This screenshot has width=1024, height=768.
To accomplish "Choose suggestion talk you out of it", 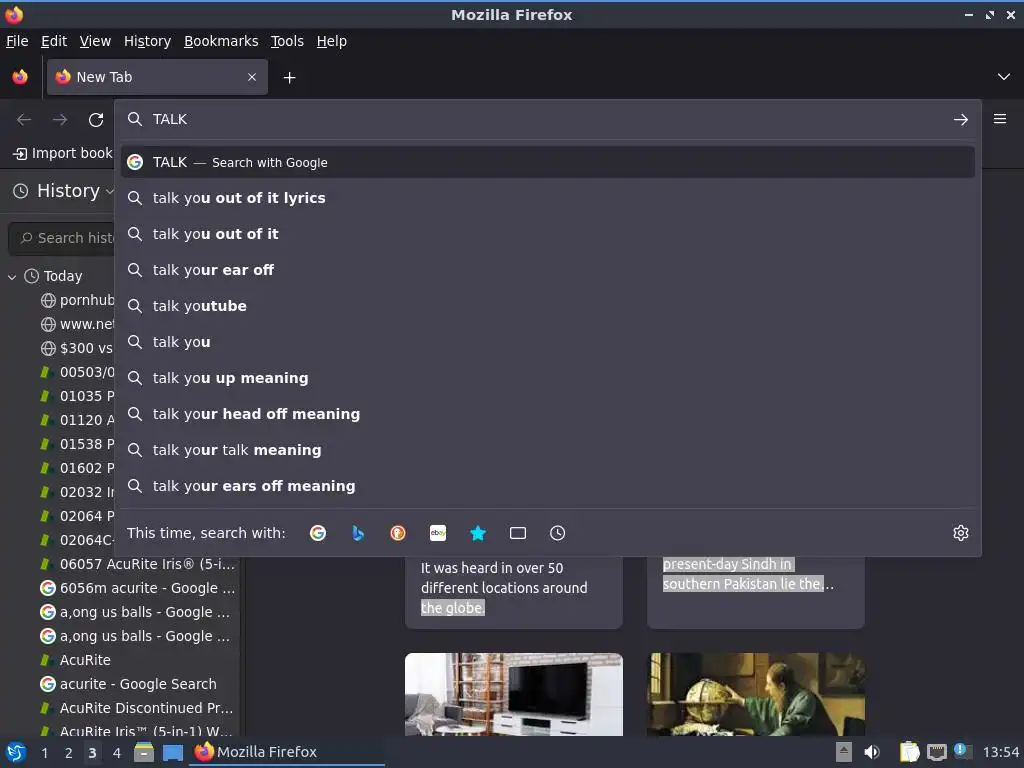I will click(547, 234).
